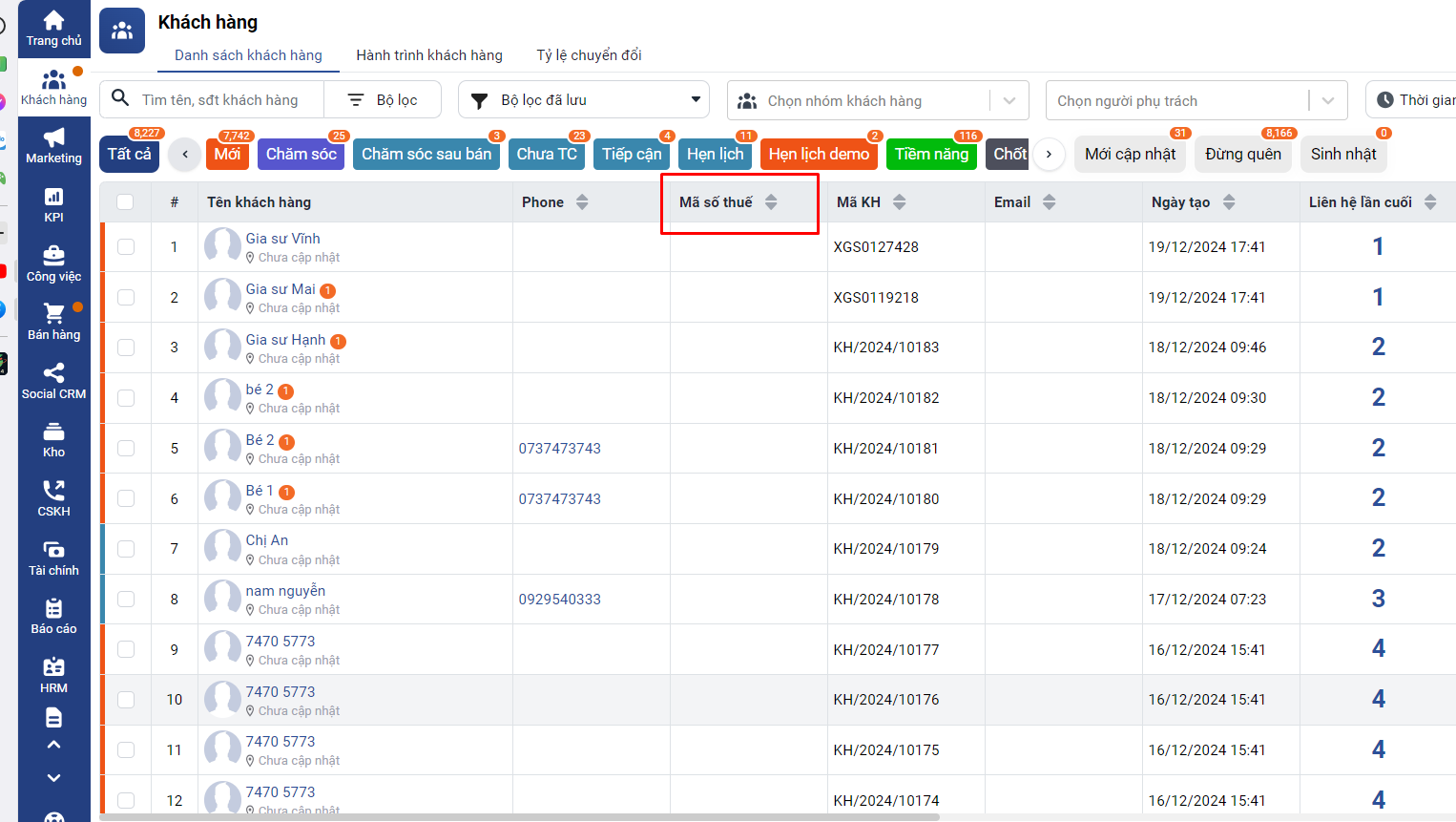Tick the select-all checkbox in table header
This screenshot has width=1456, height=822.
click(x=125, y=201)
